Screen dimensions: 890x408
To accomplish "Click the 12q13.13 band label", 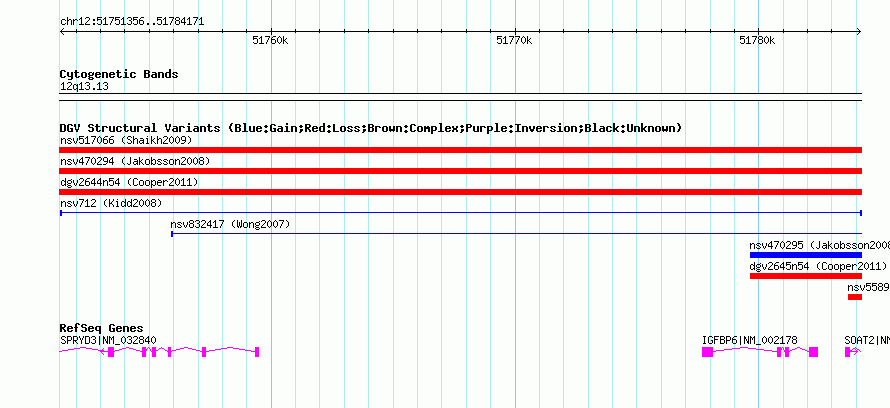I will (84, 87).
